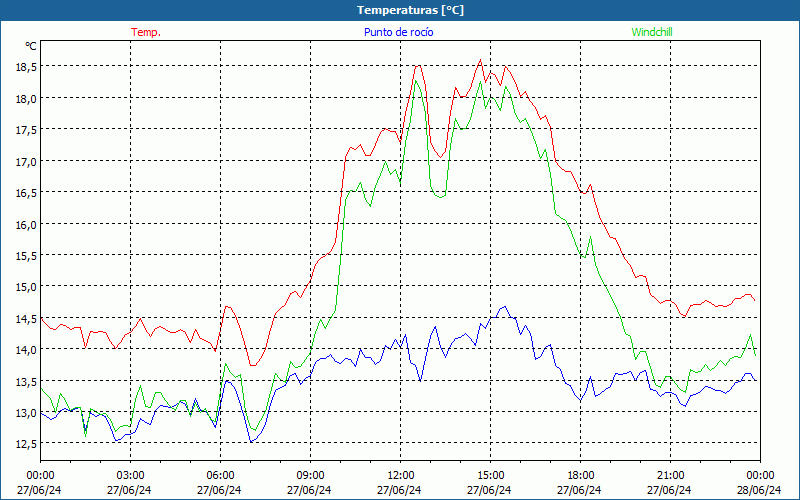800x500 pixels.
Task: Select the 15,5 y-axis label
Action: (26, 256)
